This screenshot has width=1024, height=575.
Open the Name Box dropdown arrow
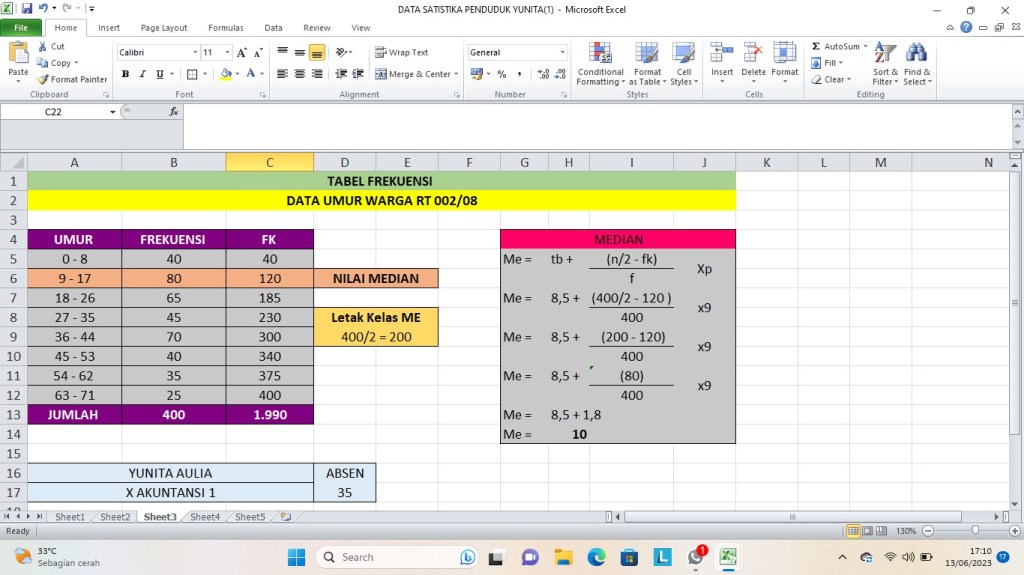point(113,112)
